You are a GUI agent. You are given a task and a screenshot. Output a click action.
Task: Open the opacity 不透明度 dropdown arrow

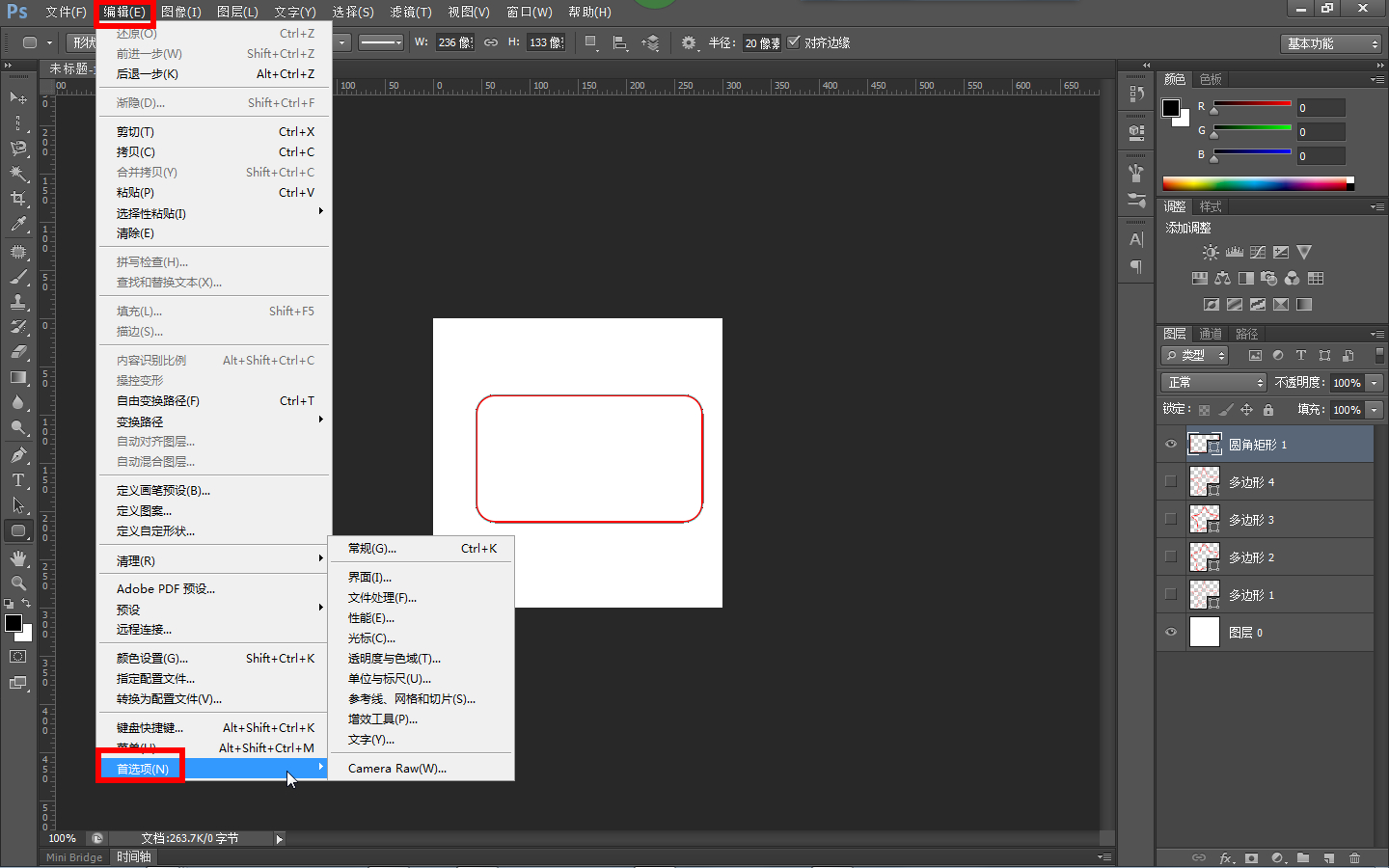click(x=1375, y=383)
